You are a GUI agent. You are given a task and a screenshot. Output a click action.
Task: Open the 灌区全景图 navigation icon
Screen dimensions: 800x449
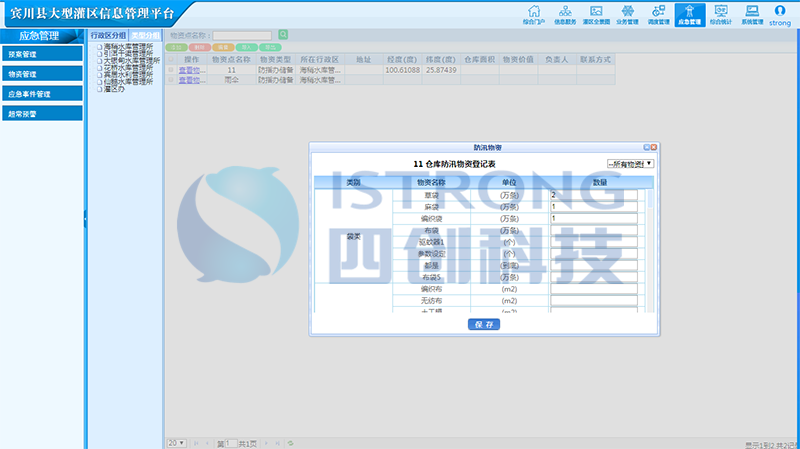coord(596,15)
